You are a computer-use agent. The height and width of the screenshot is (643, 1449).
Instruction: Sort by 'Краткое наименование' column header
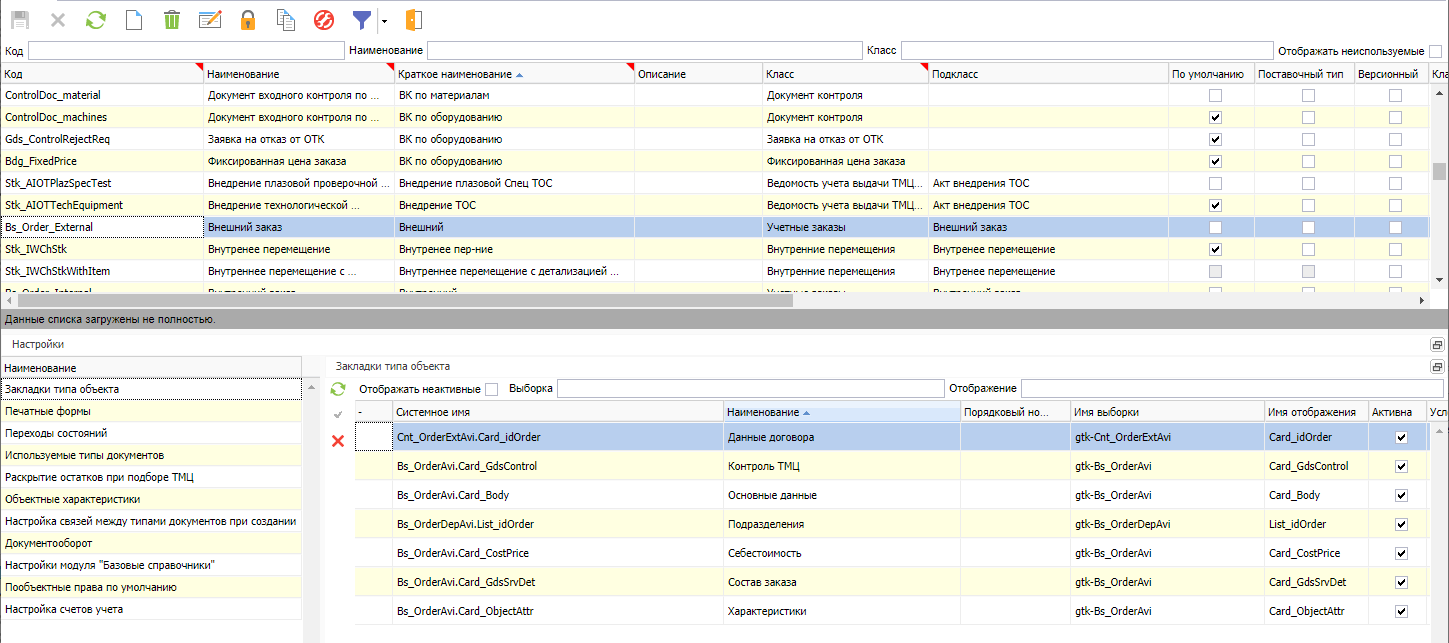pyautogui.click(x=456, y=74)
